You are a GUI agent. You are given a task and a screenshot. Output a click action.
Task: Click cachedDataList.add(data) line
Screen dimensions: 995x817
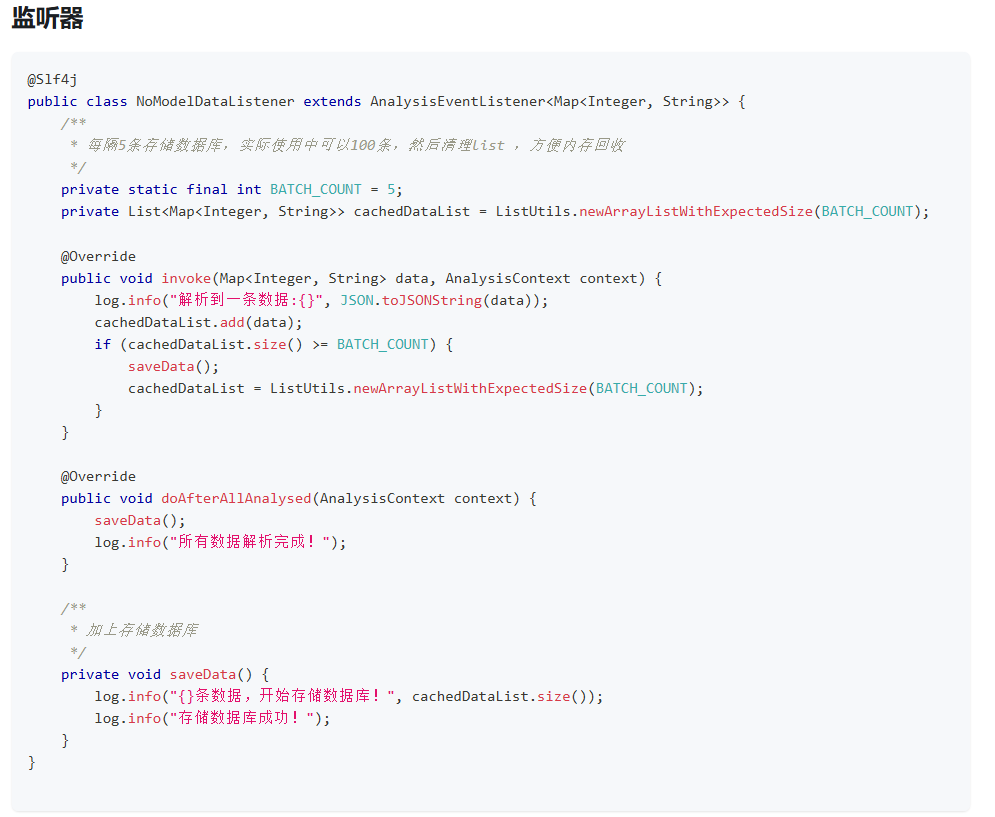(199, 322)
